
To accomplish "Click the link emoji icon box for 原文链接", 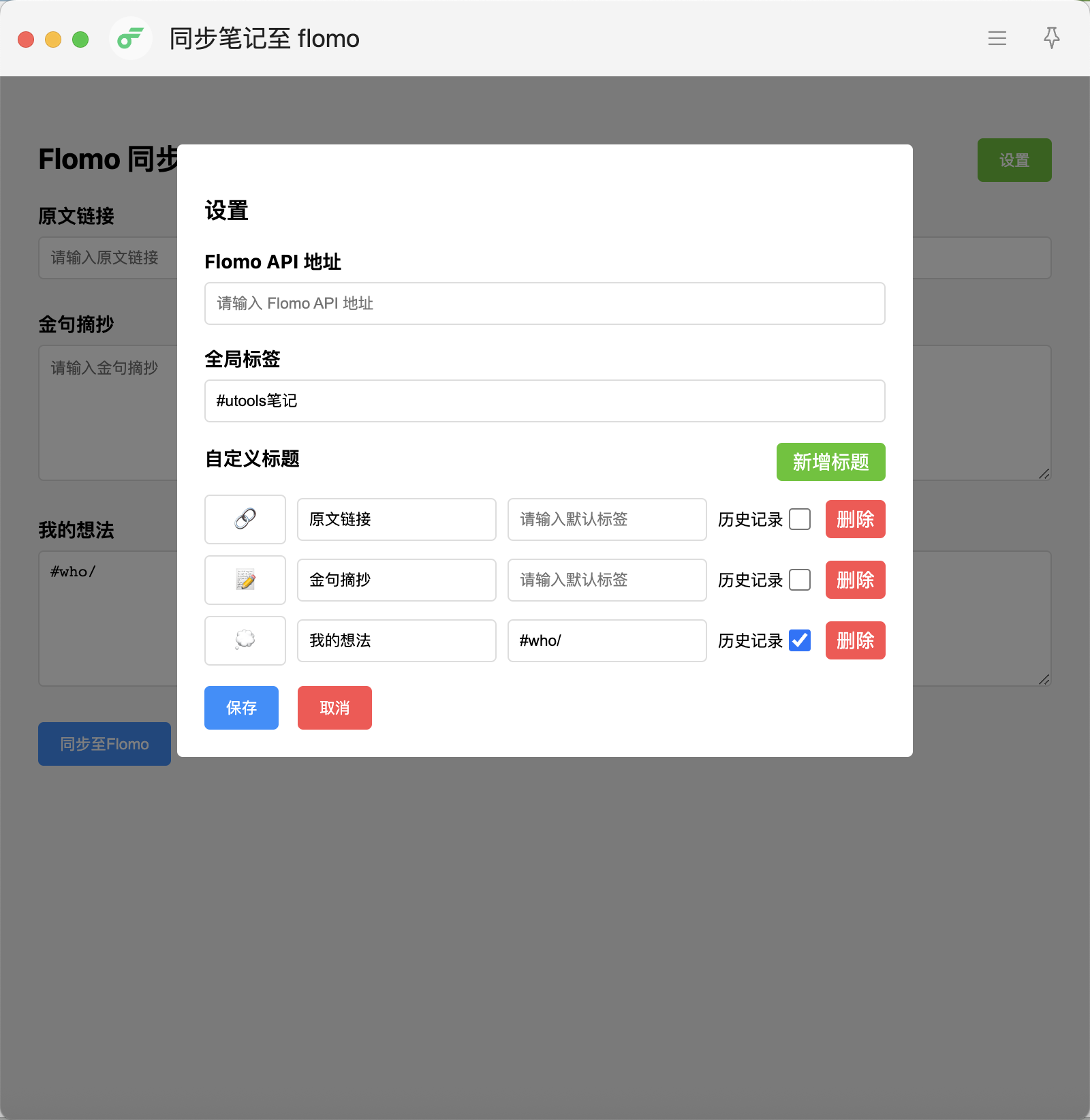I will pos(245,519).
